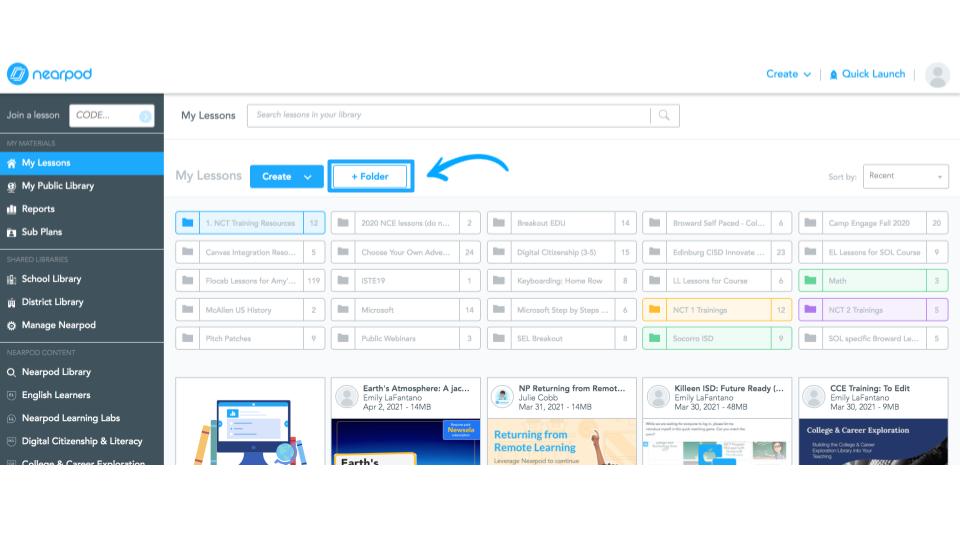Open the green Math folder
This screenshot has width=960, height=540.
(x=873, y=281)
